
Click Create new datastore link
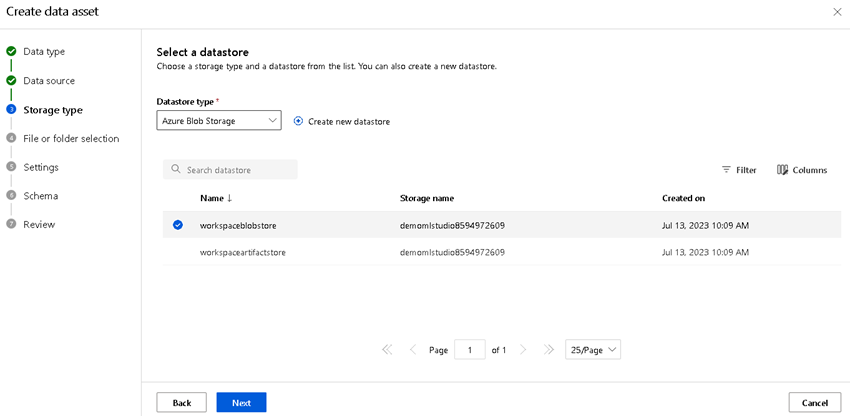349,121
